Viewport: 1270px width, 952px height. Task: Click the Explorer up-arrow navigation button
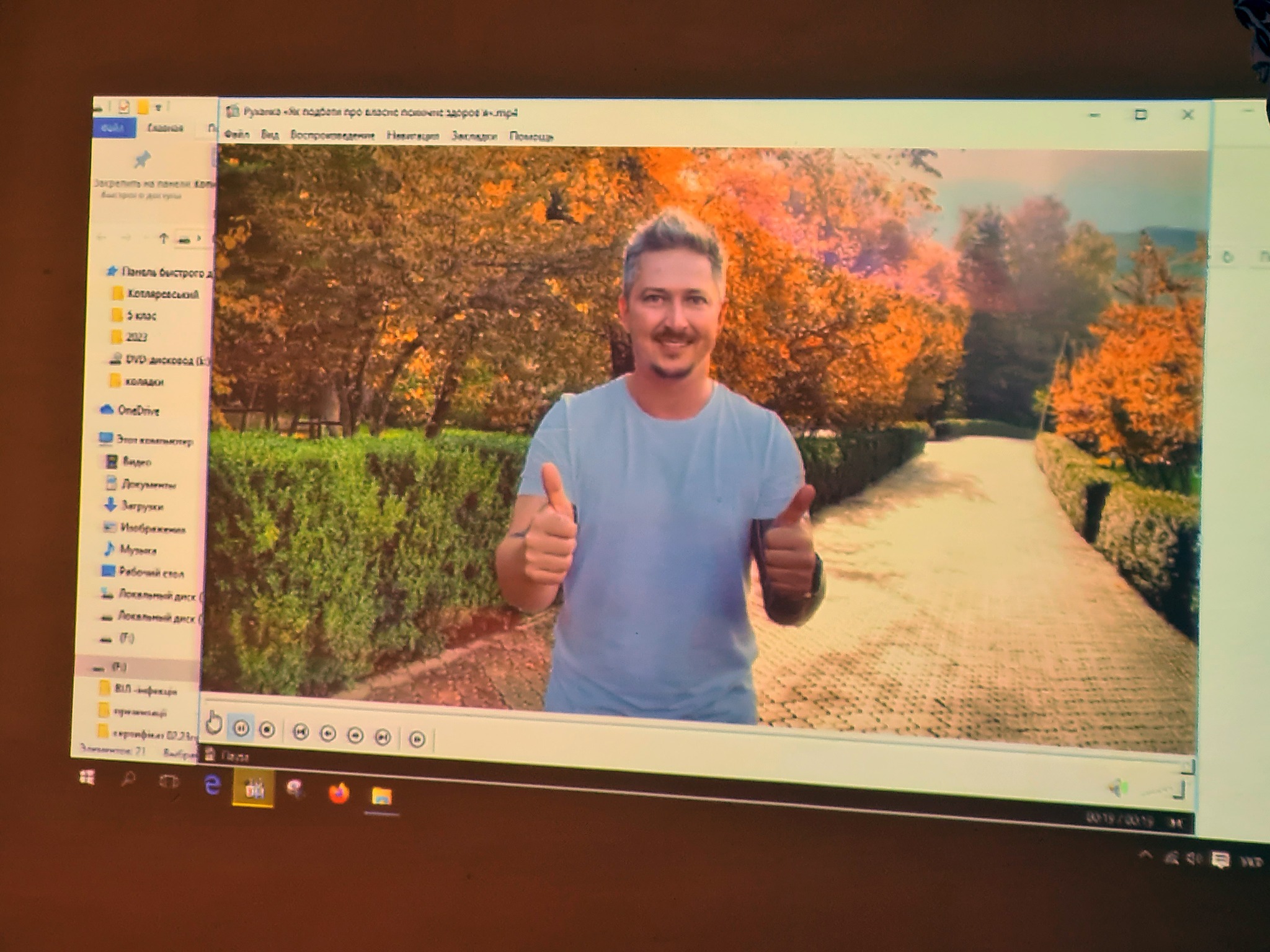163,238
